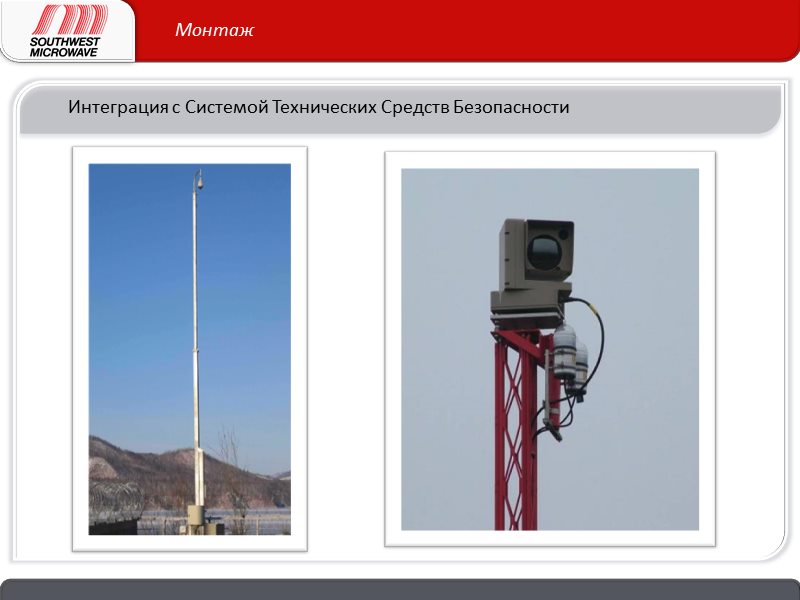800x600 pixels.
Task: Select the Монтаж title in red header
Action: pos(214,30)
